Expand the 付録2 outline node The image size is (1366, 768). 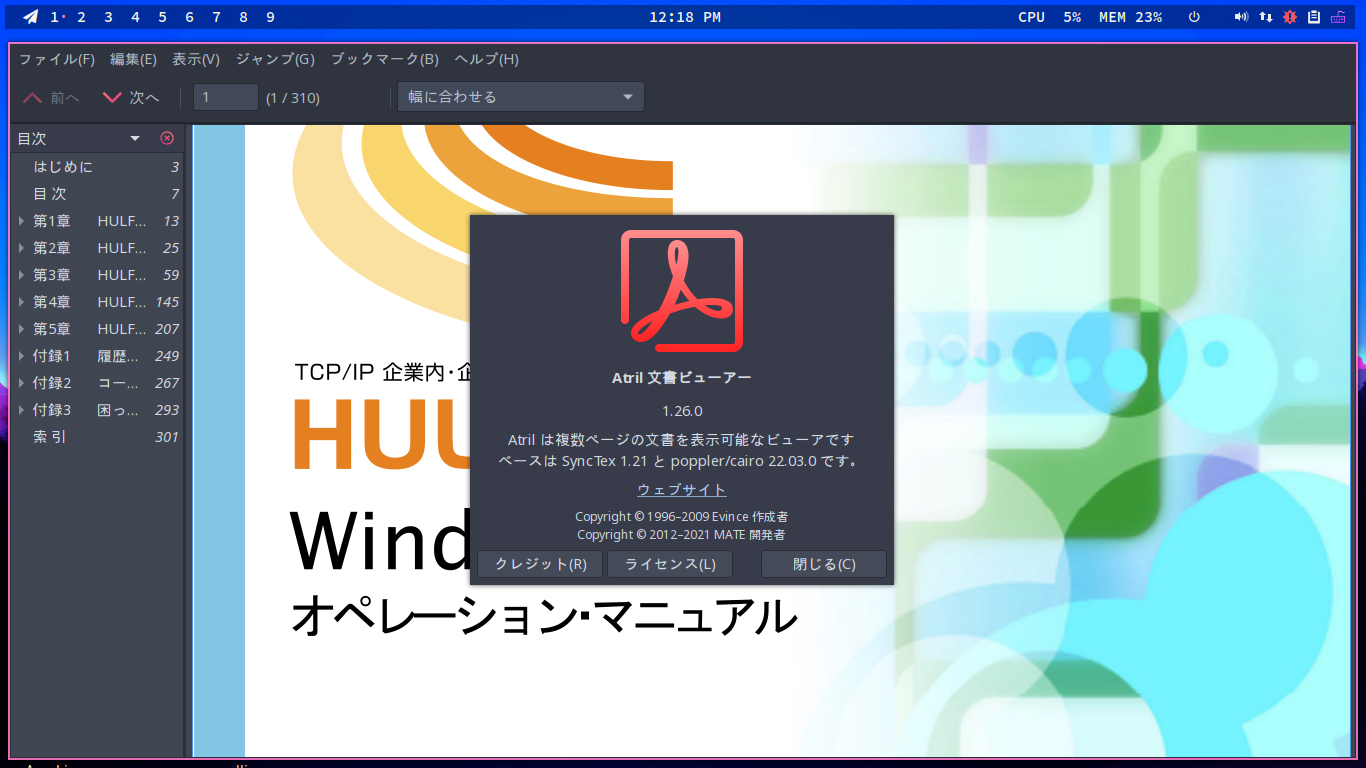[22, 383]
